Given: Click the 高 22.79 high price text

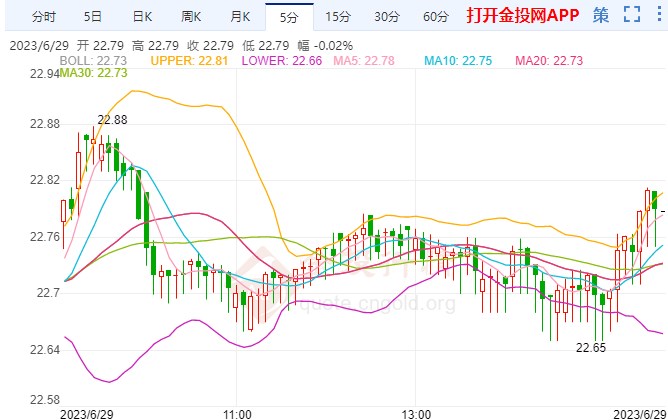Looking at the screenshot, I should (155, 46).
